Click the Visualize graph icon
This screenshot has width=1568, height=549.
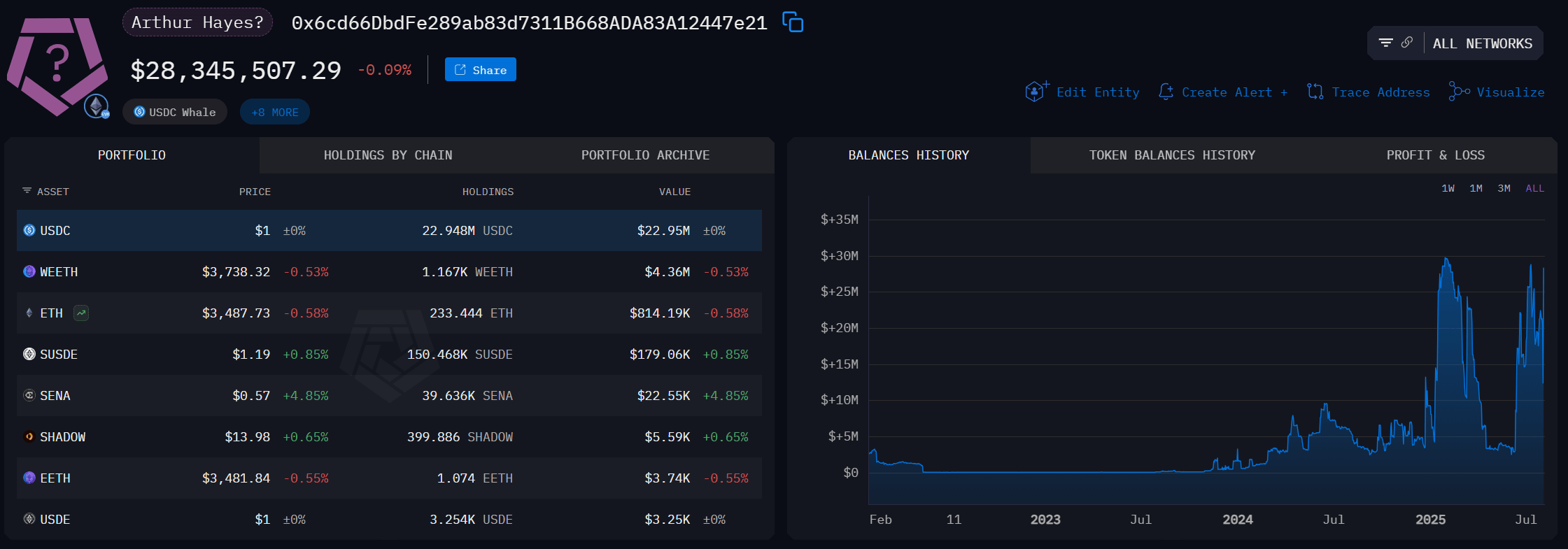pyautogui.click(x=1459, y=92)
